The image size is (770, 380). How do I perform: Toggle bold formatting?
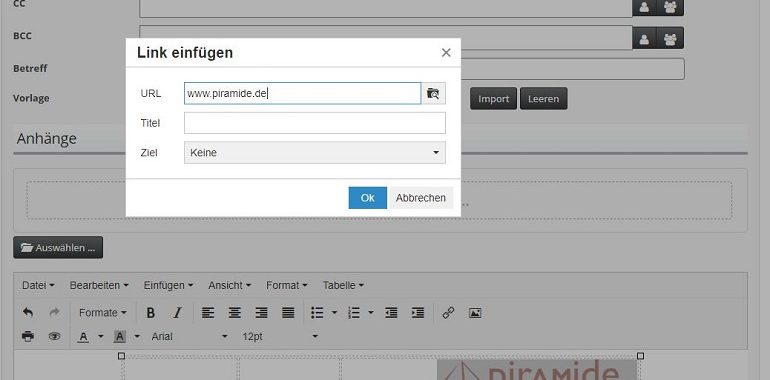[x=151, y=313]
